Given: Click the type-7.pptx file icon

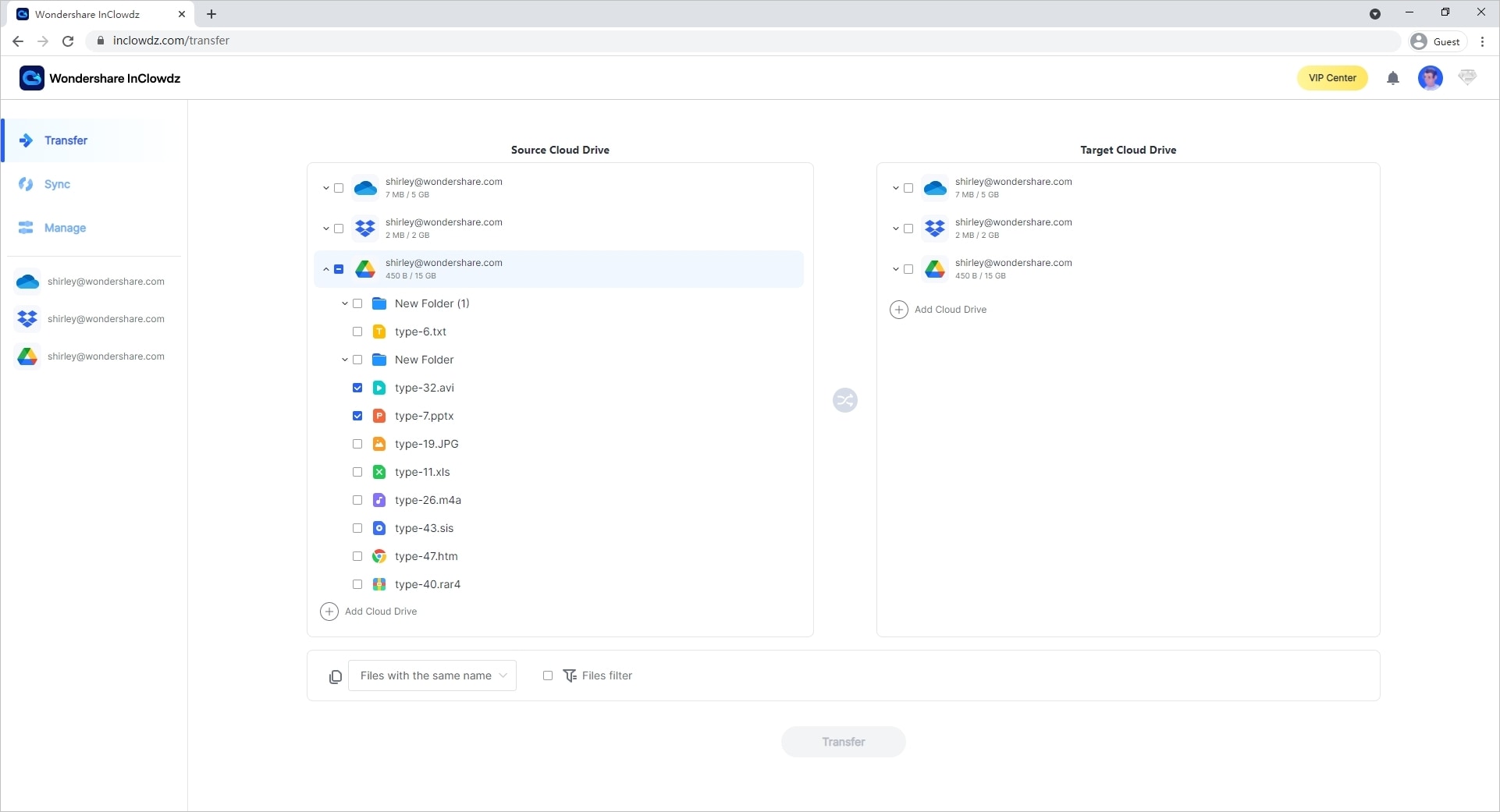Looking at the screenshot, I should click(379, 416).
